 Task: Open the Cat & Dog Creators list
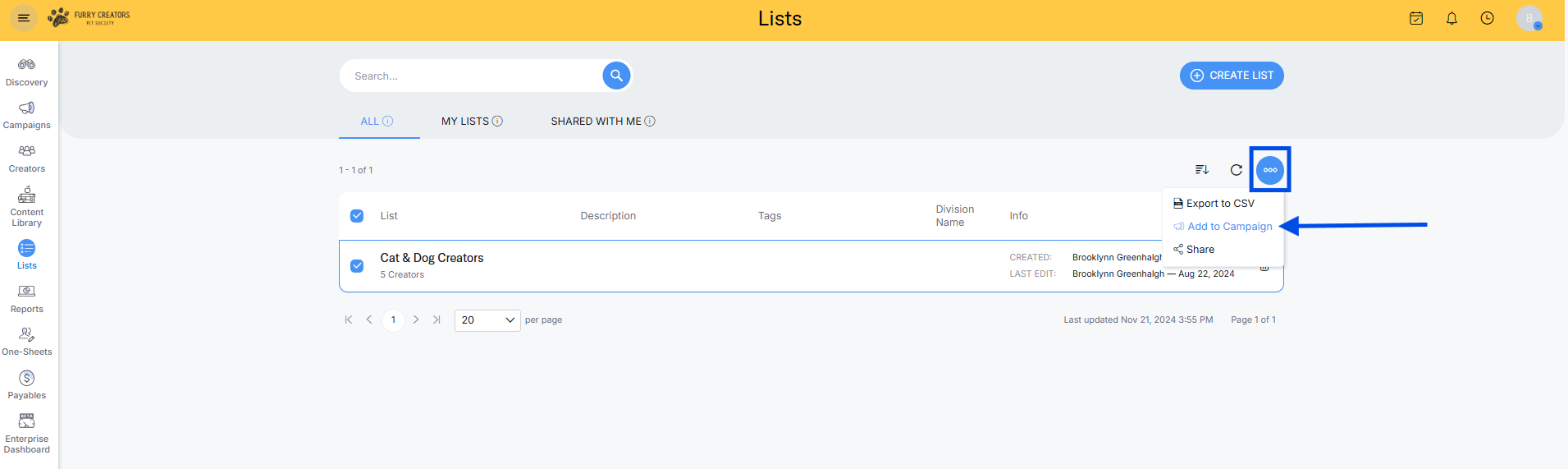tap(432, 258)
